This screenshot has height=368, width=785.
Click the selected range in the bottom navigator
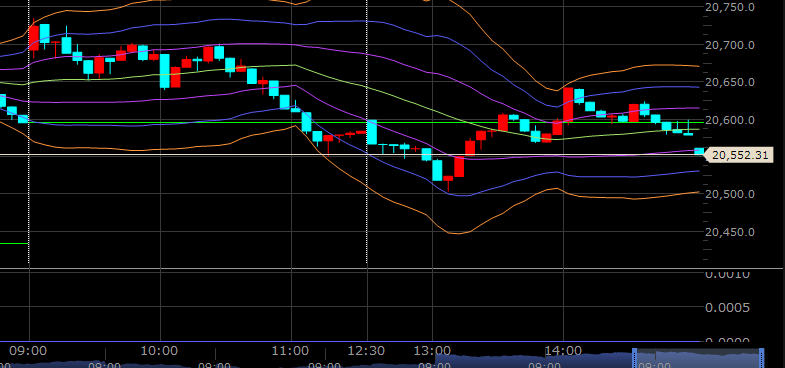click(x=698, y=358)
